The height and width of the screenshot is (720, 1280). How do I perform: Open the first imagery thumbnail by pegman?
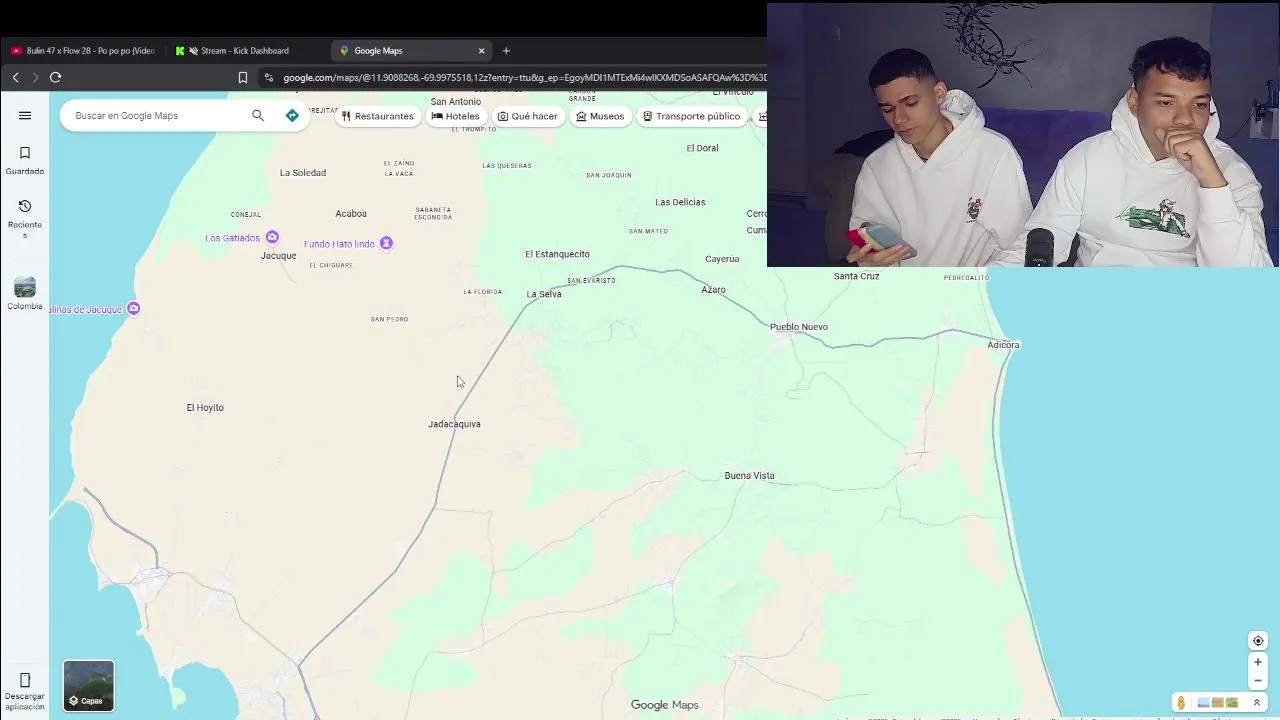[1203, 703]
